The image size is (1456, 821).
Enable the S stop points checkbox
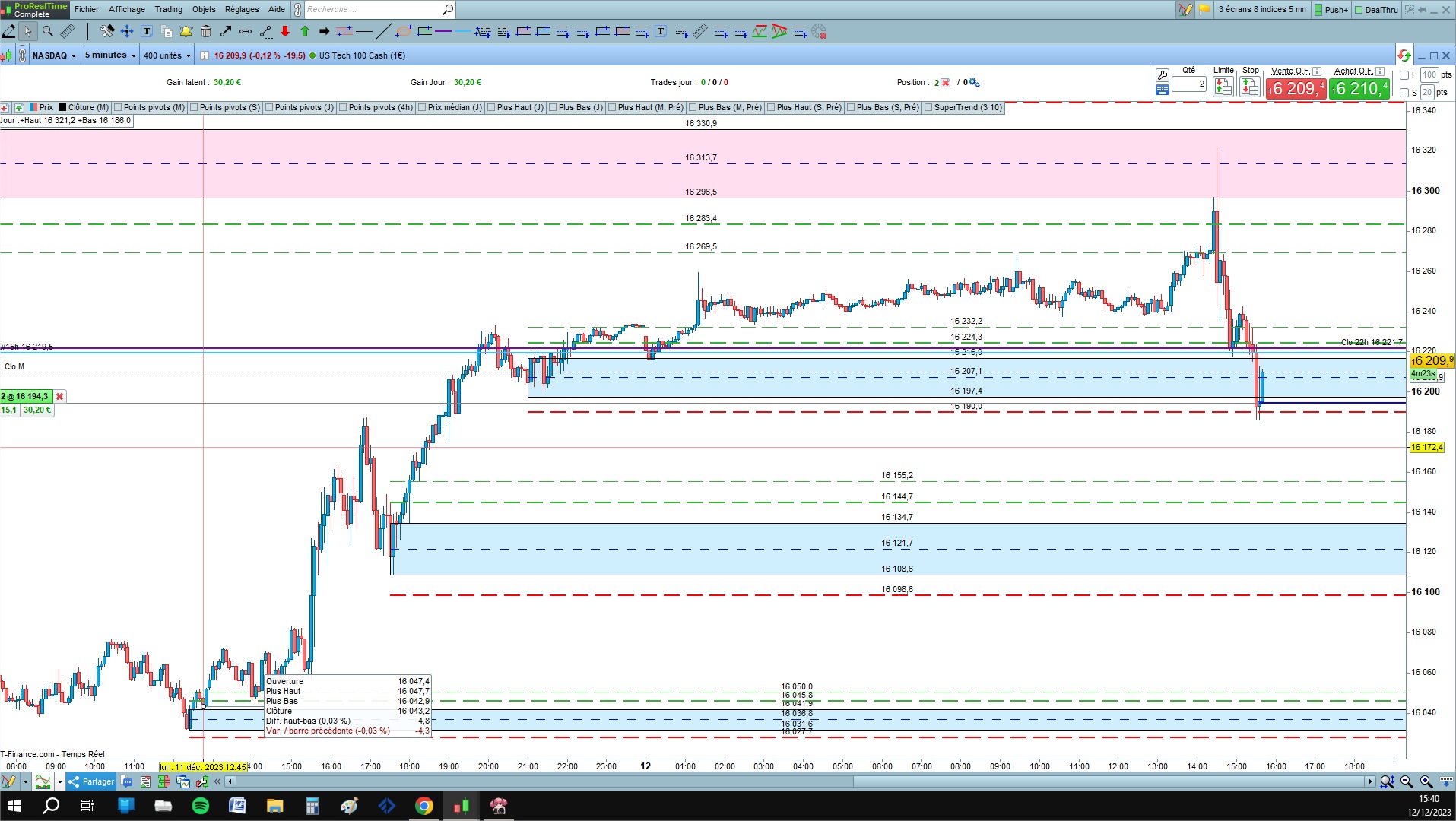click(x=1404, y=93)
